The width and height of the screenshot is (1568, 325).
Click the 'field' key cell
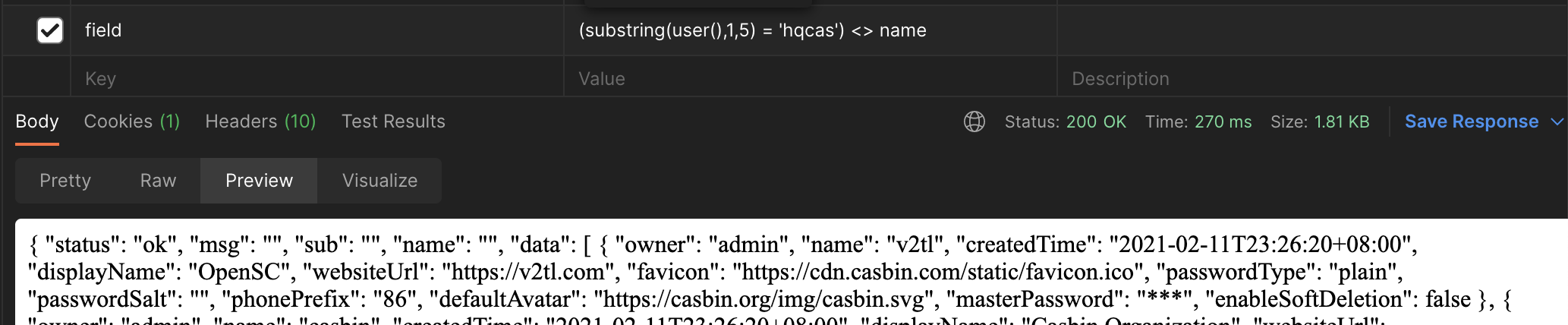coord(317,30)
